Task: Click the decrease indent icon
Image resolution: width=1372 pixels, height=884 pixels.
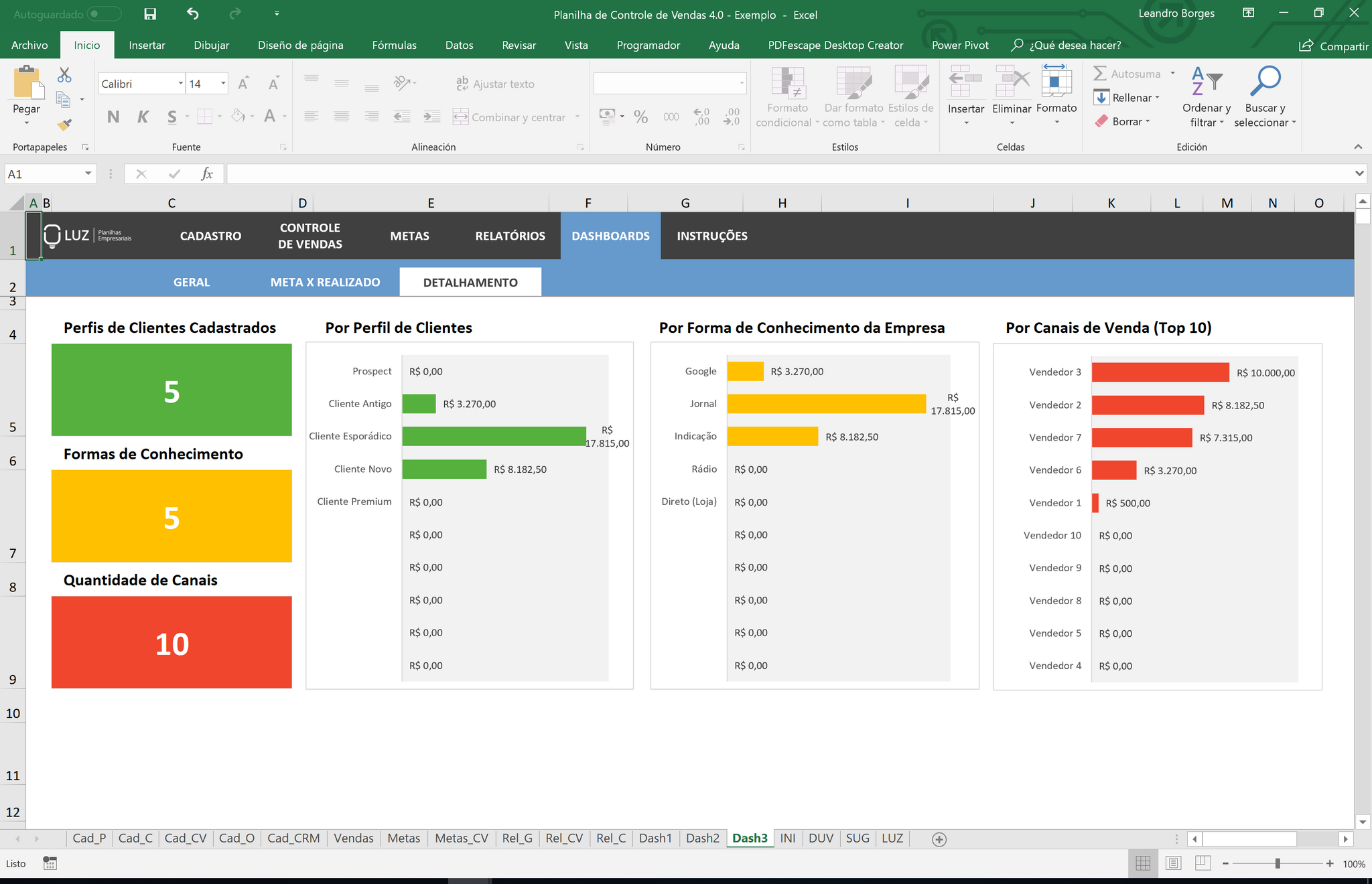Action: pos(402,117)
